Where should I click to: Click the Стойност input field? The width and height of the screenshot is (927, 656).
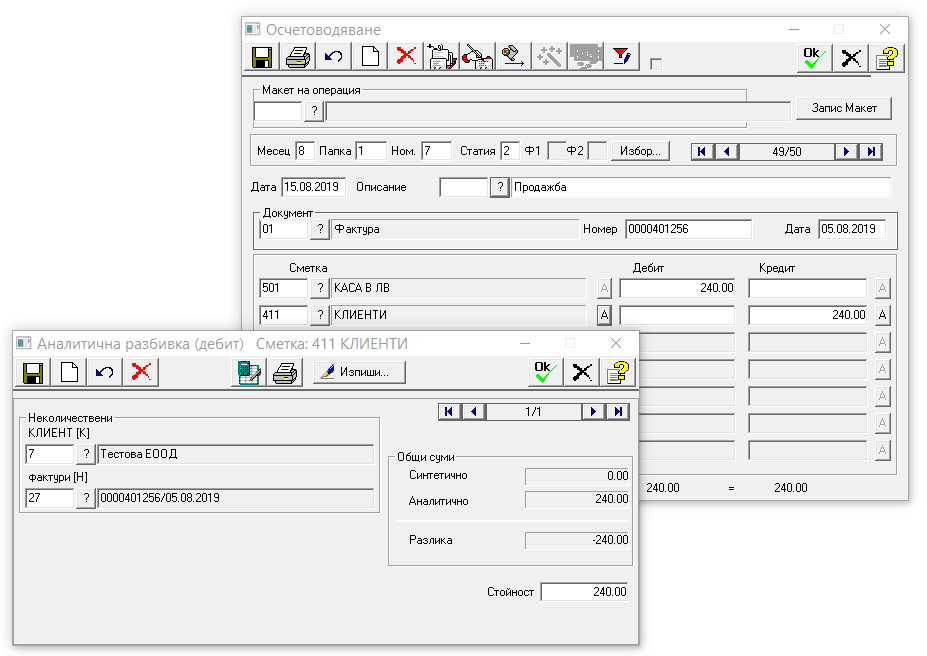click(x=584, y=592)
